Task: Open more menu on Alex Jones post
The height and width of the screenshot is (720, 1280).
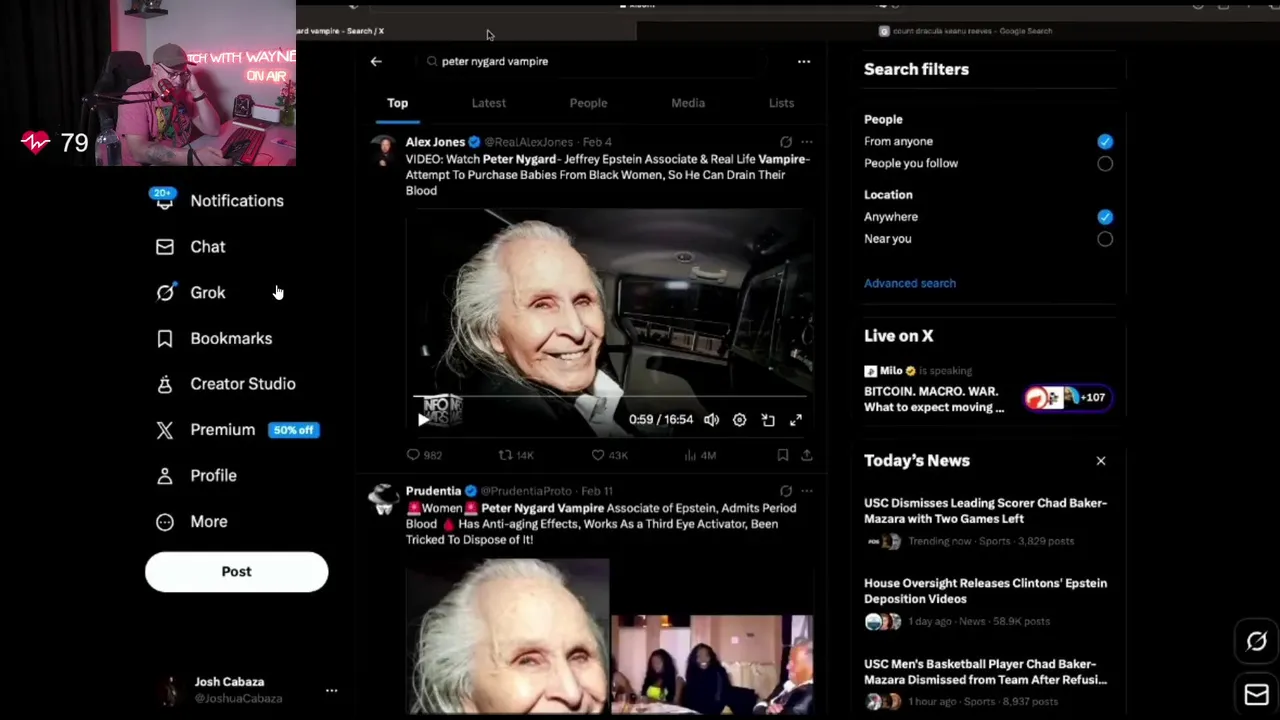Action: [x=807, y=142]
